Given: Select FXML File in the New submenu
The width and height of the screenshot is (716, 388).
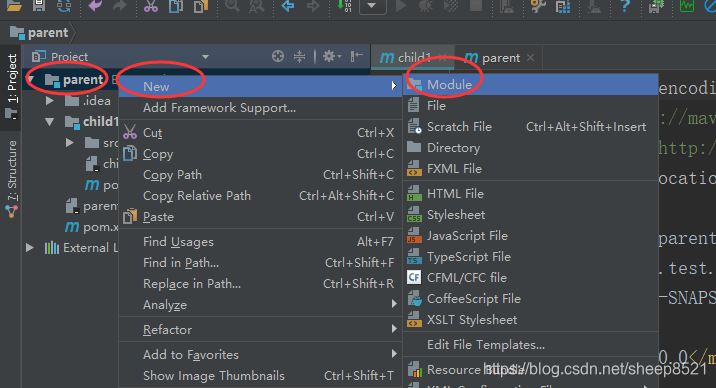Looking at the screenshot, I should click(531, 169).
